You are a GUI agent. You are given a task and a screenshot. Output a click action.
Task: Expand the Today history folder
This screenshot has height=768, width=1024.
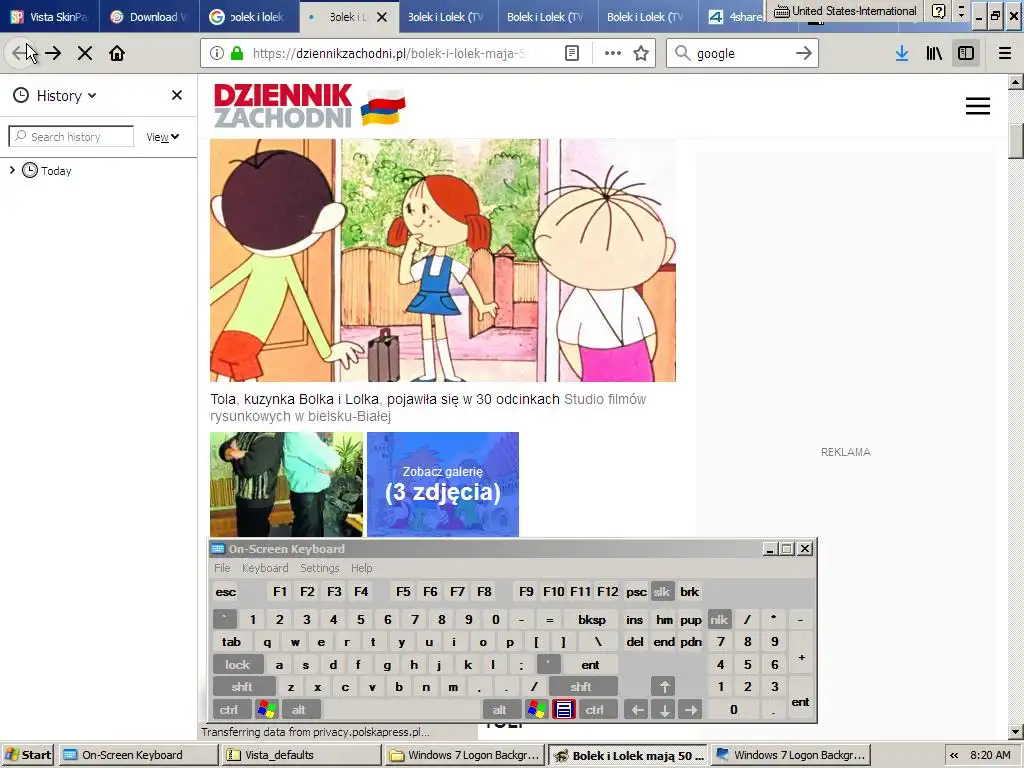[x=12, y=170]
